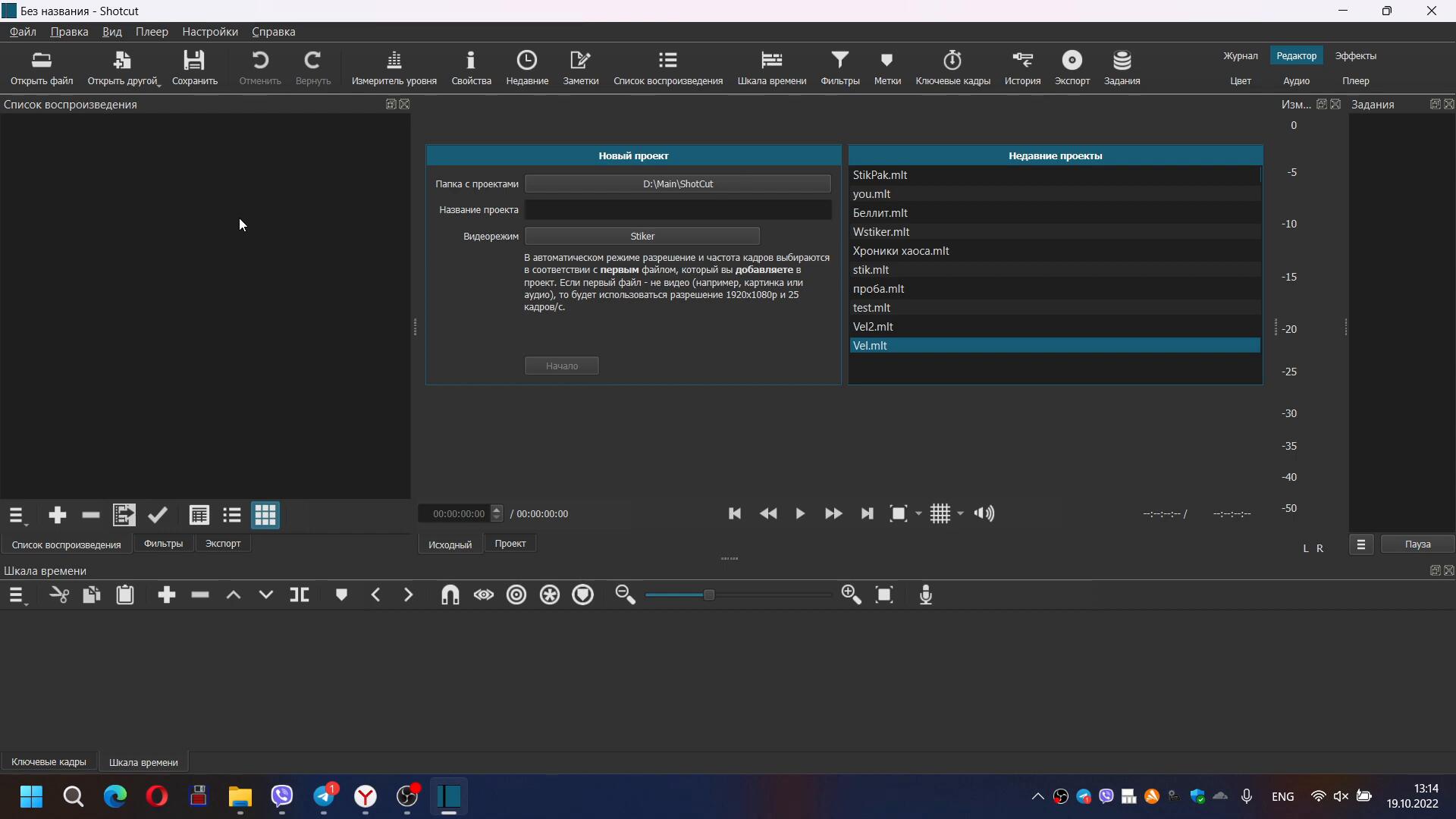Click the Пауза jobs button
The width and height of the screenshot is (1456, 819).
click(1417, 544)
